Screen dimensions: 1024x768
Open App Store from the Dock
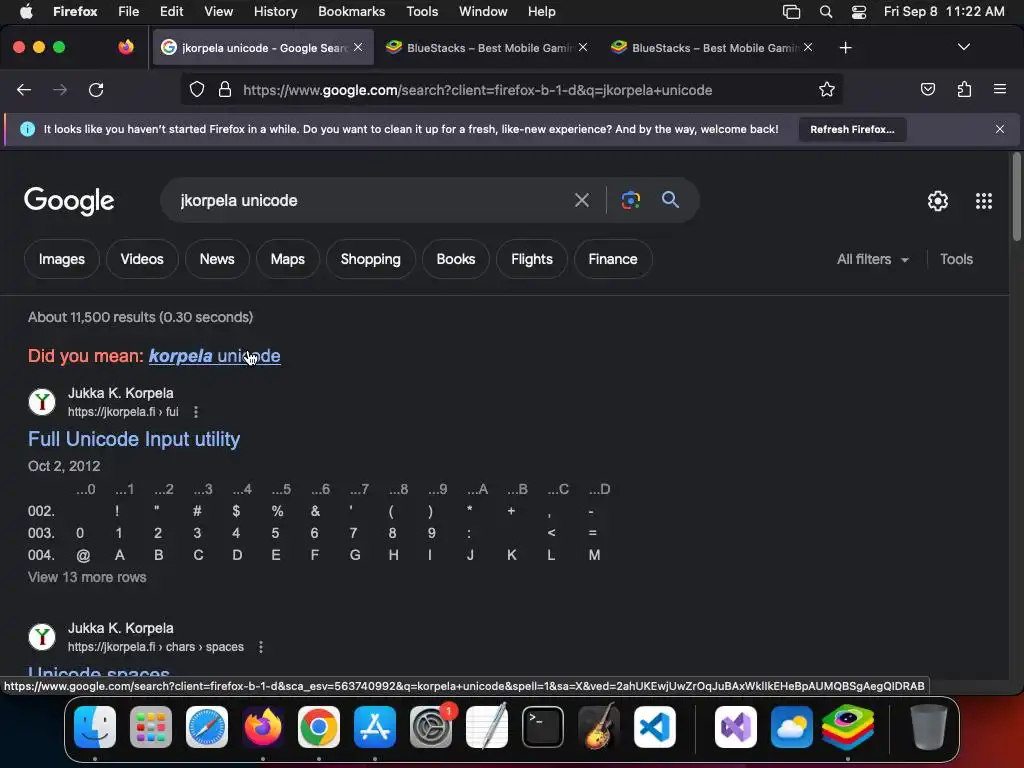[375, 727]
